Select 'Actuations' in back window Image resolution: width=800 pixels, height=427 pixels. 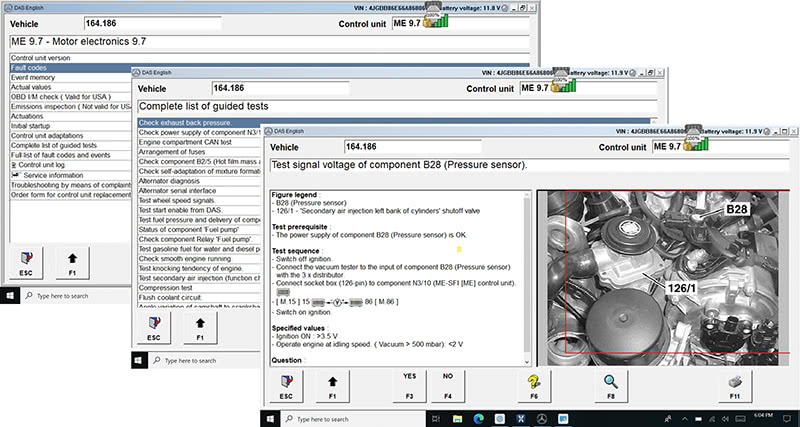click(x=70, y=116)
